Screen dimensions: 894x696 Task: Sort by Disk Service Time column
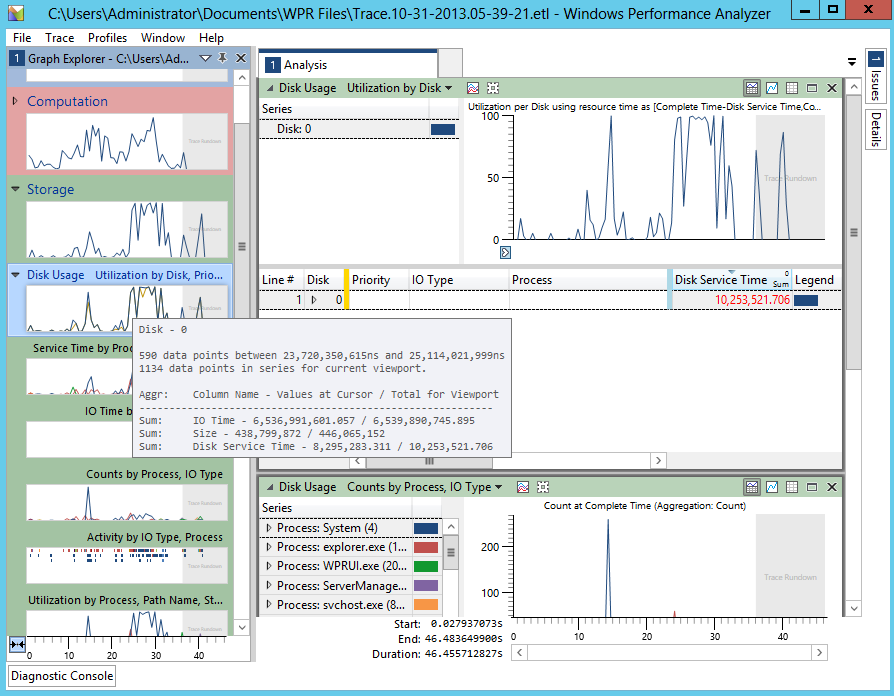(x=732, y=280)
